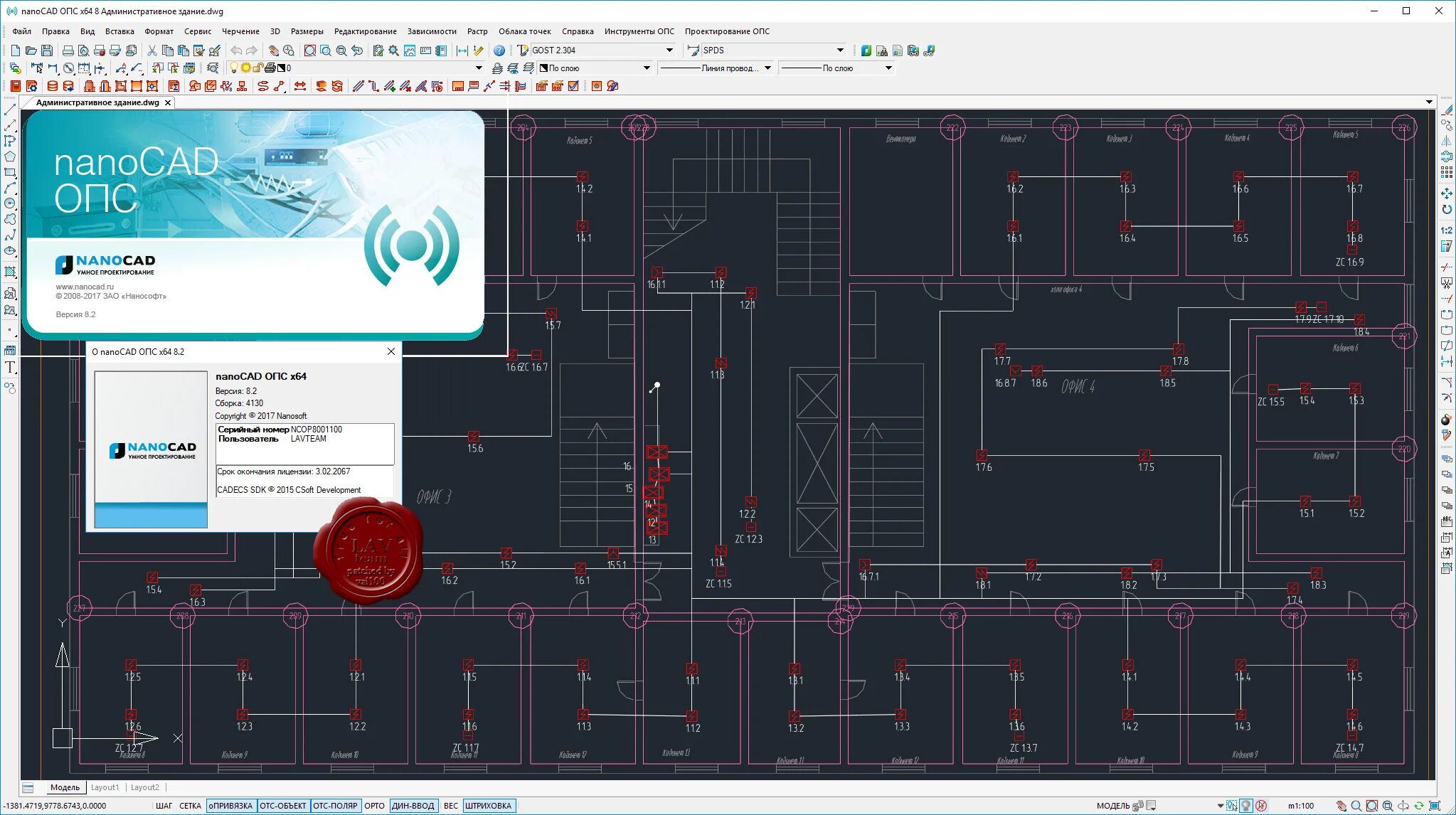Screen dimensions: 1456x815
Task: Click the green nanoCAD logo toolbar icon
Action: click(866, 50)
